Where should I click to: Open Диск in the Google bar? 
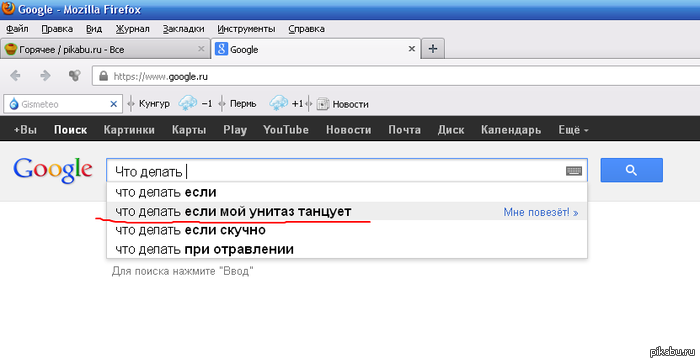click(x=451, y=130)
